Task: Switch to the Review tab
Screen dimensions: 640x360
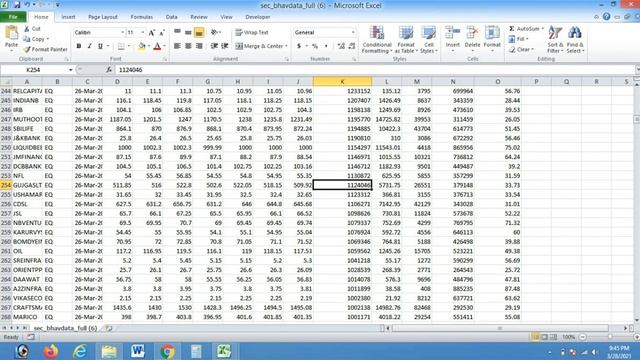Action: coord(199,17)
